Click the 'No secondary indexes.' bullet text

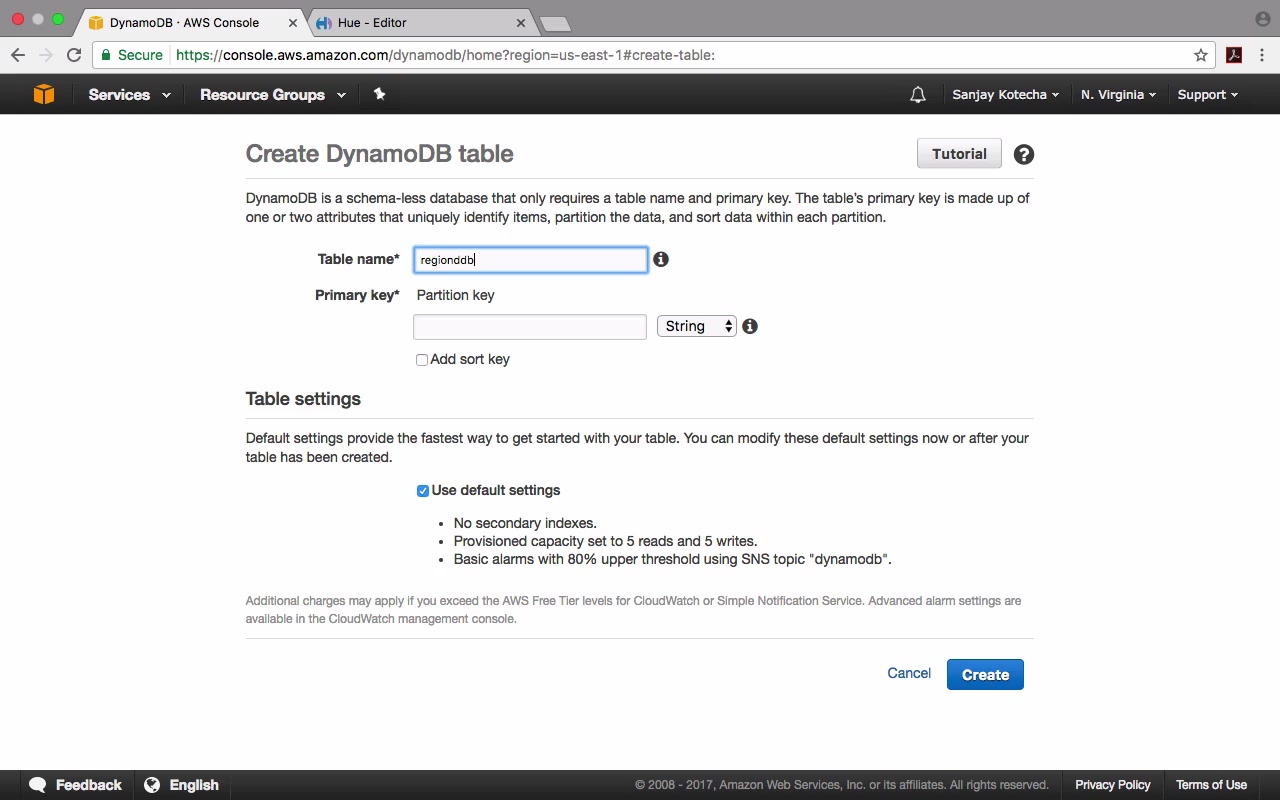coord(525,523)
